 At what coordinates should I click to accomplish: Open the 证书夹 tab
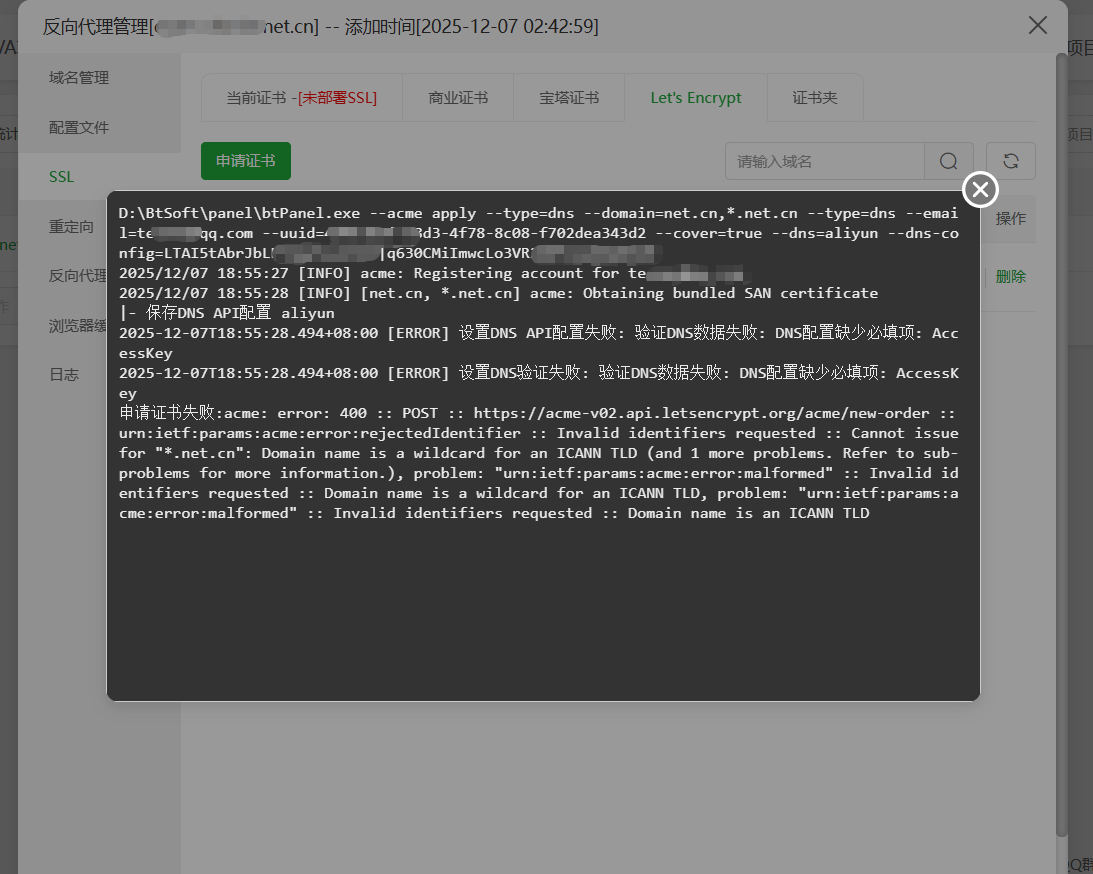[815, 98]
